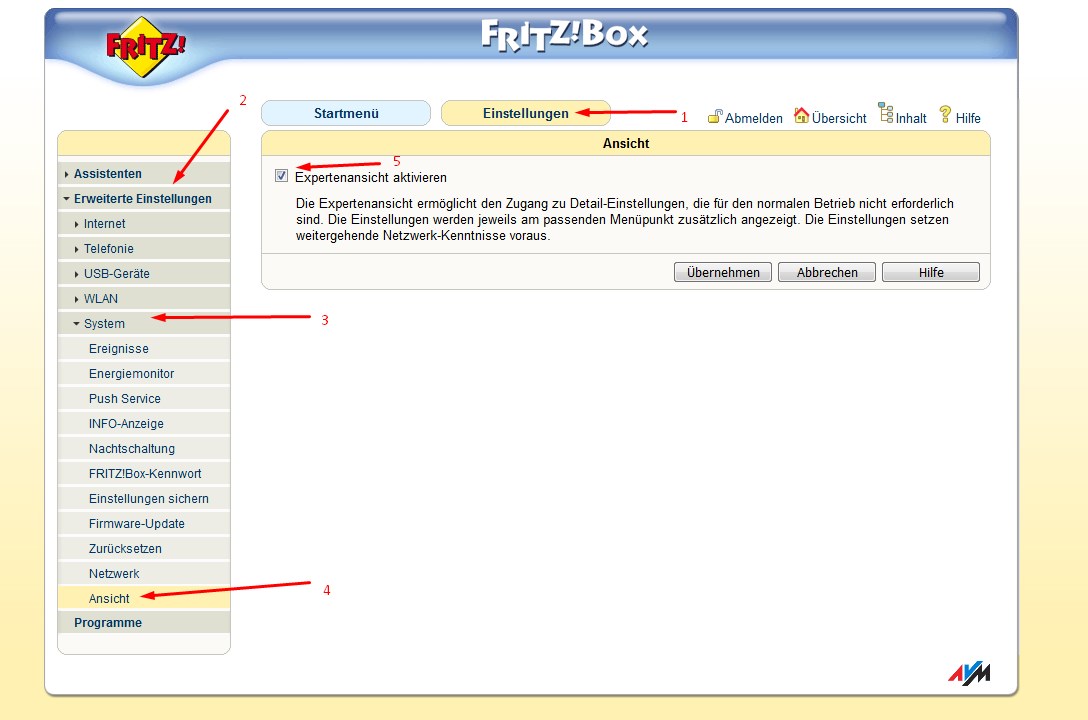Click the System label in sidebar
The width and height of the screenshot is (1088, 720).
coord(105,323)
